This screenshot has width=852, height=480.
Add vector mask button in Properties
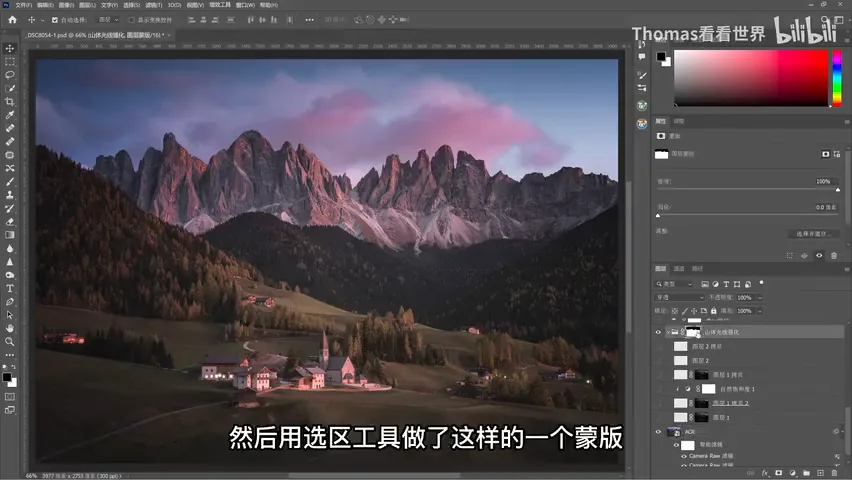coord(837,154)
